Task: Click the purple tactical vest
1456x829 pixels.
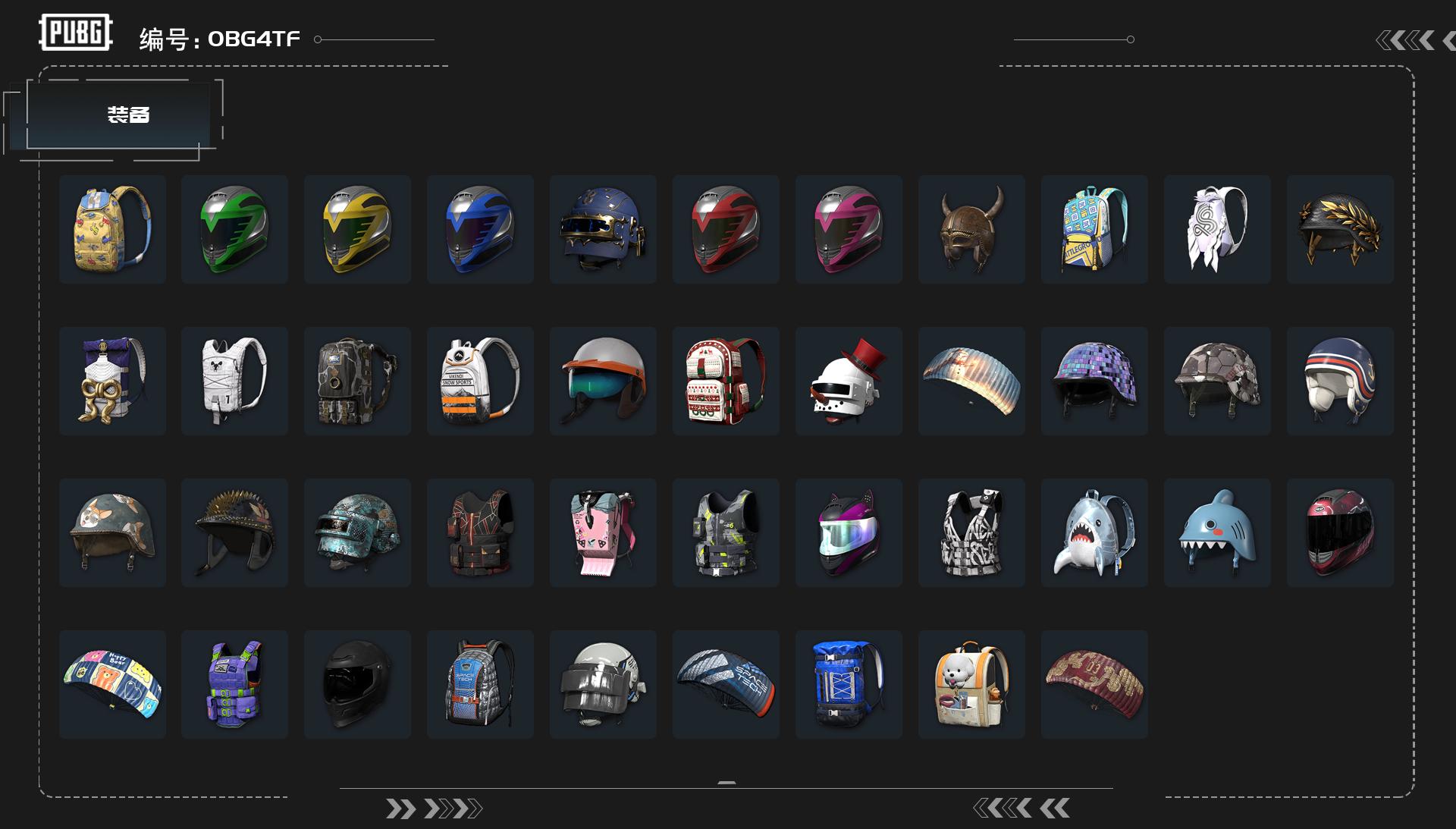Action: click(x=234, y=684)
